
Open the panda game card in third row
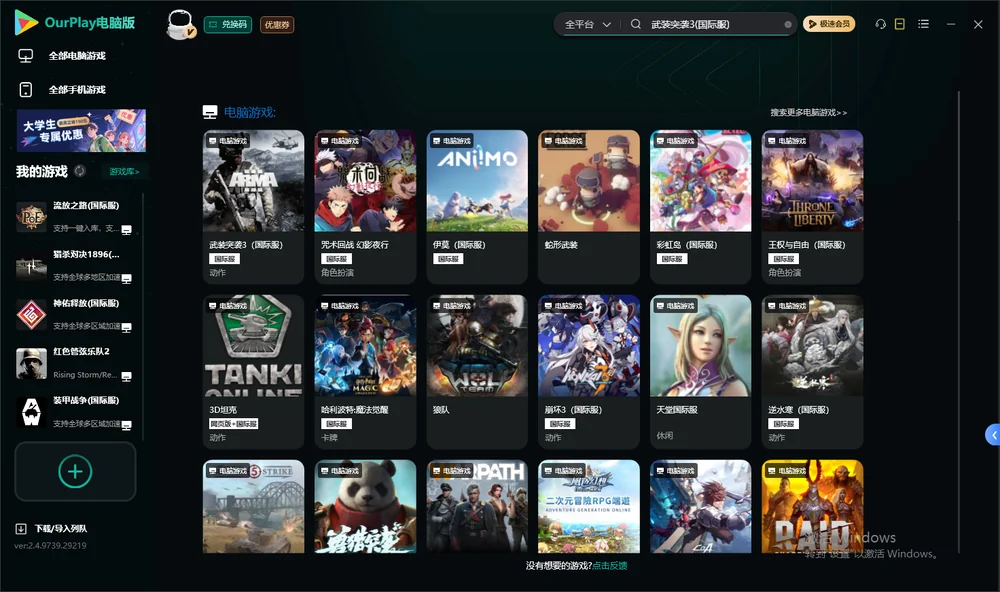click(365, 507)
